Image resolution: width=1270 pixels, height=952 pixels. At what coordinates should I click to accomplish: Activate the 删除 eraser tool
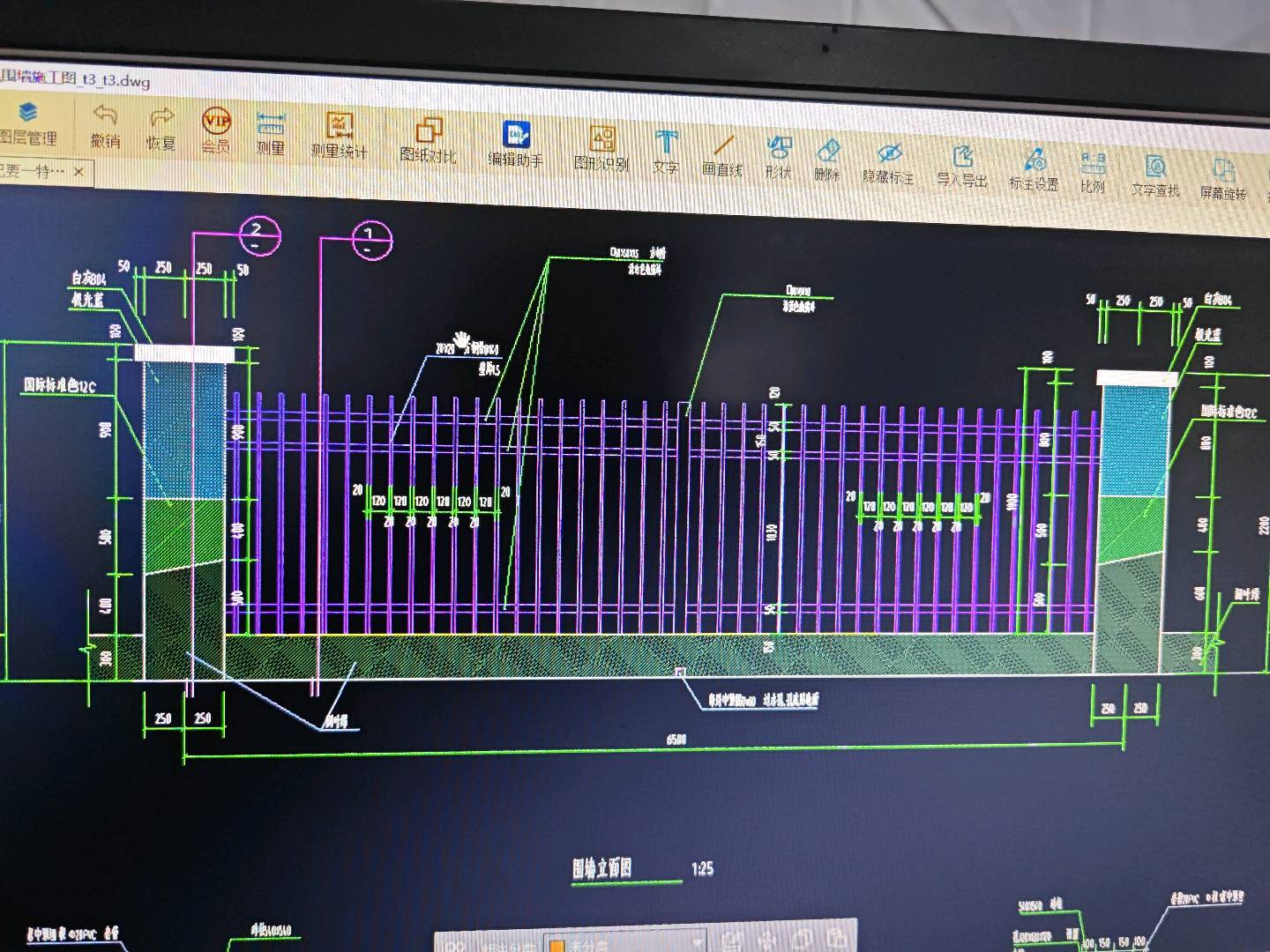point(827,160)
